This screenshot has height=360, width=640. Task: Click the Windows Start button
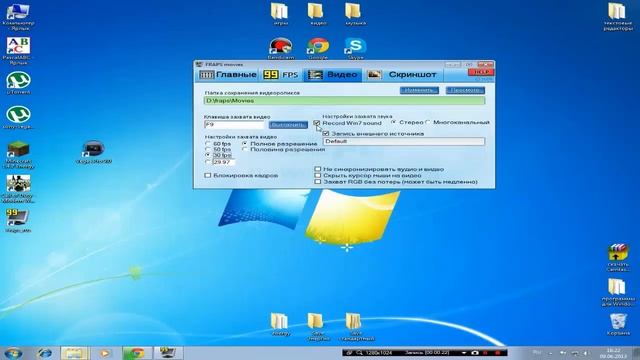click(x=13, y=353)
